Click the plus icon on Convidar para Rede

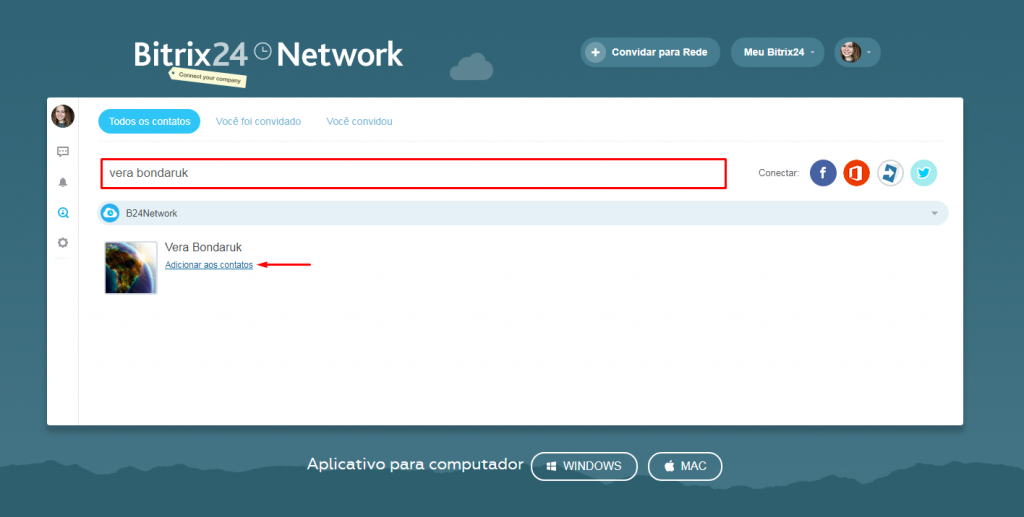coord(595,52)
